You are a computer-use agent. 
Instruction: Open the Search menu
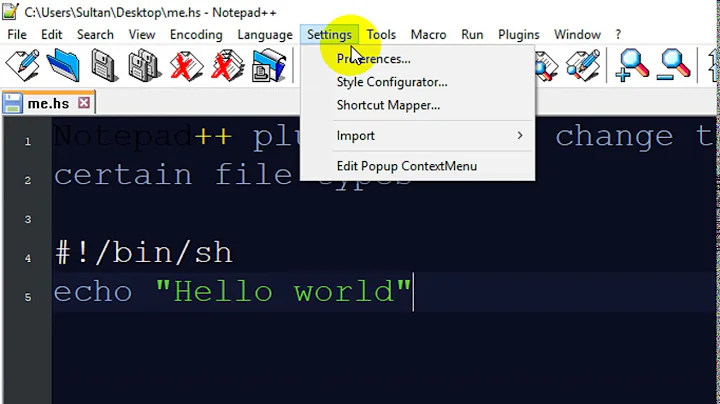(95, 34)
